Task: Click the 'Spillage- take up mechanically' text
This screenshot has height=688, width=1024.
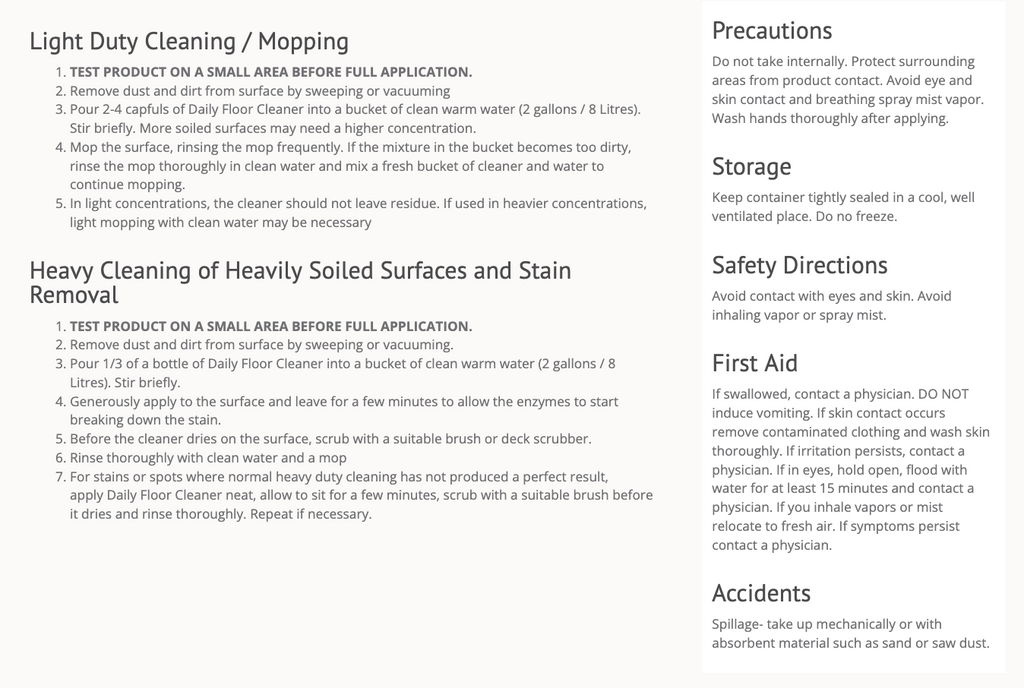Action: pos(851,633)
